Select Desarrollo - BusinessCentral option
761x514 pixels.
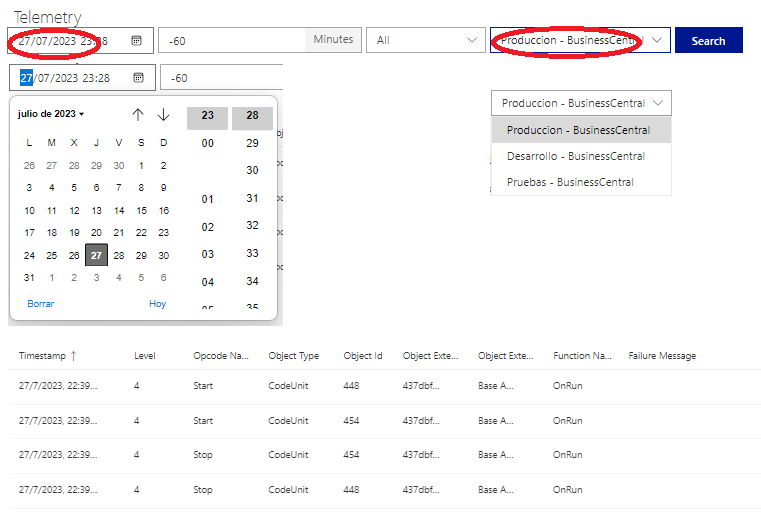576,156
